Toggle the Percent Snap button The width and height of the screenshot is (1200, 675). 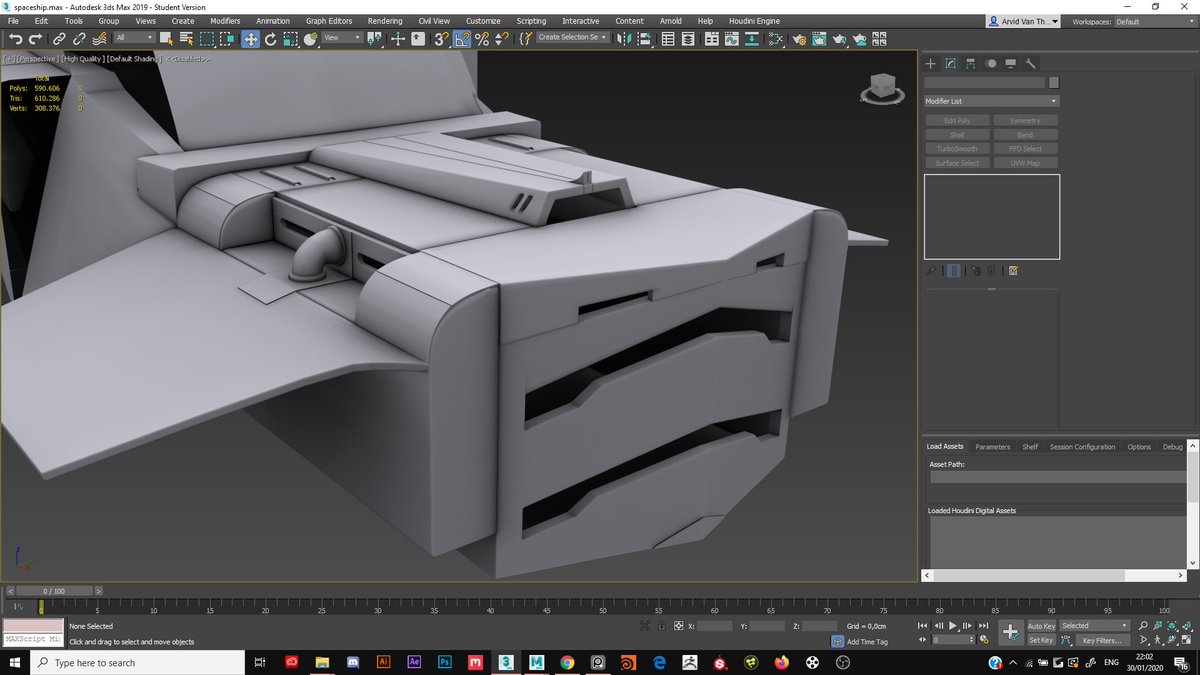coord(482,39)
